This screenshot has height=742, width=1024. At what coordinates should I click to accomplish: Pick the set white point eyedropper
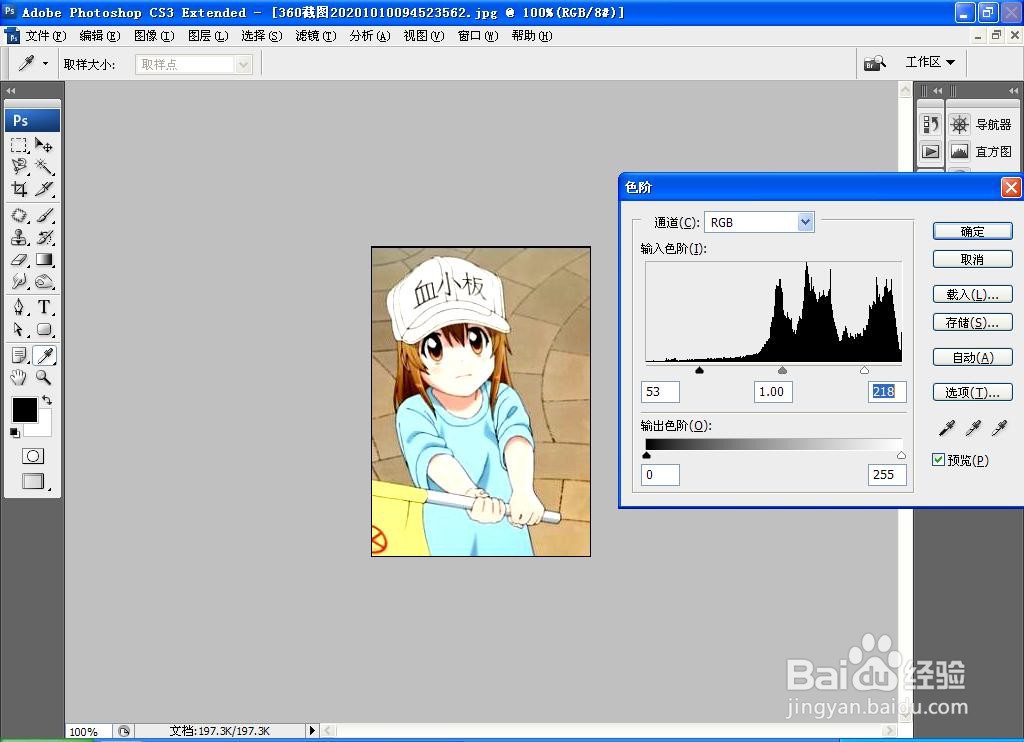[999, 428]
